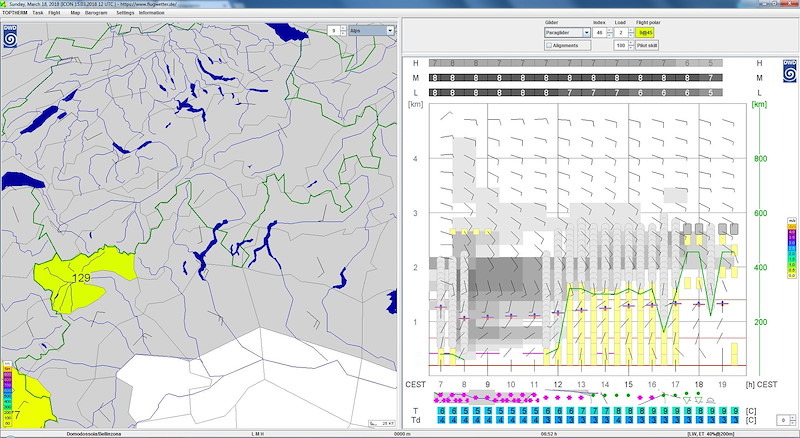Screen dimensions: 800x438
Task: Open the Task menu
Action: [38, 13]
